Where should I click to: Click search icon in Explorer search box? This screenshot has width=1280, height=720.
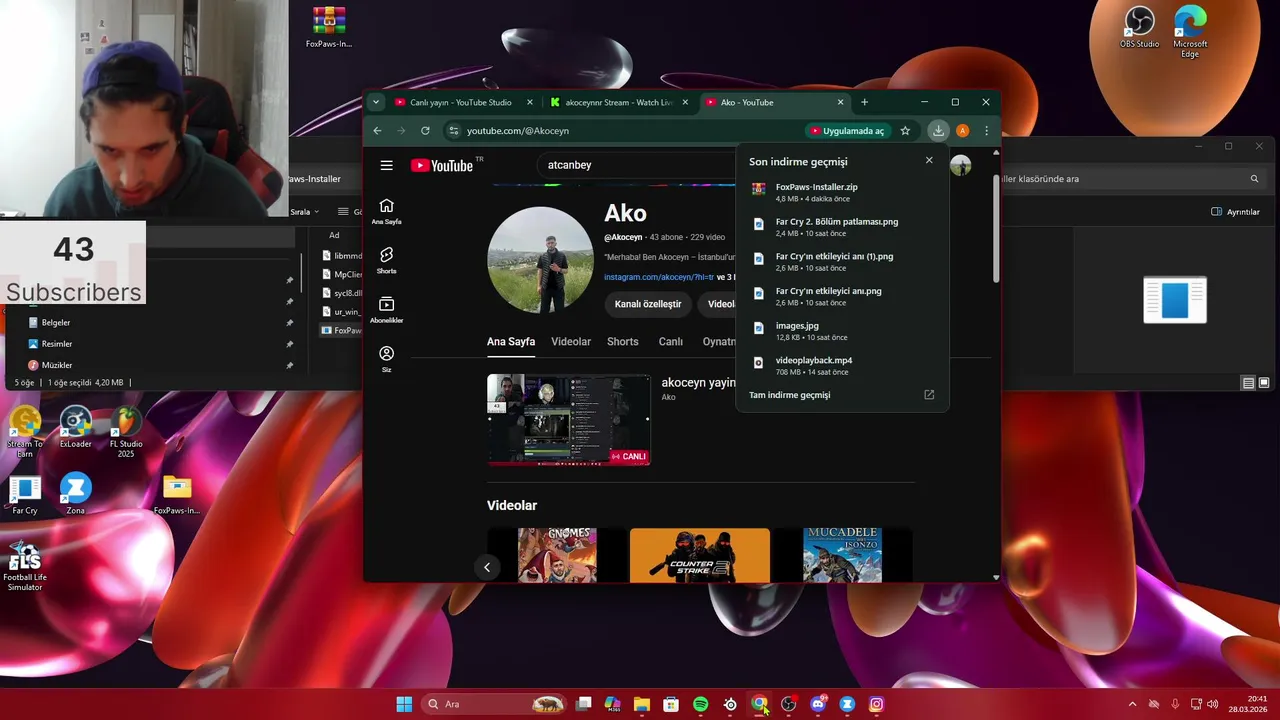point(1254,179)
